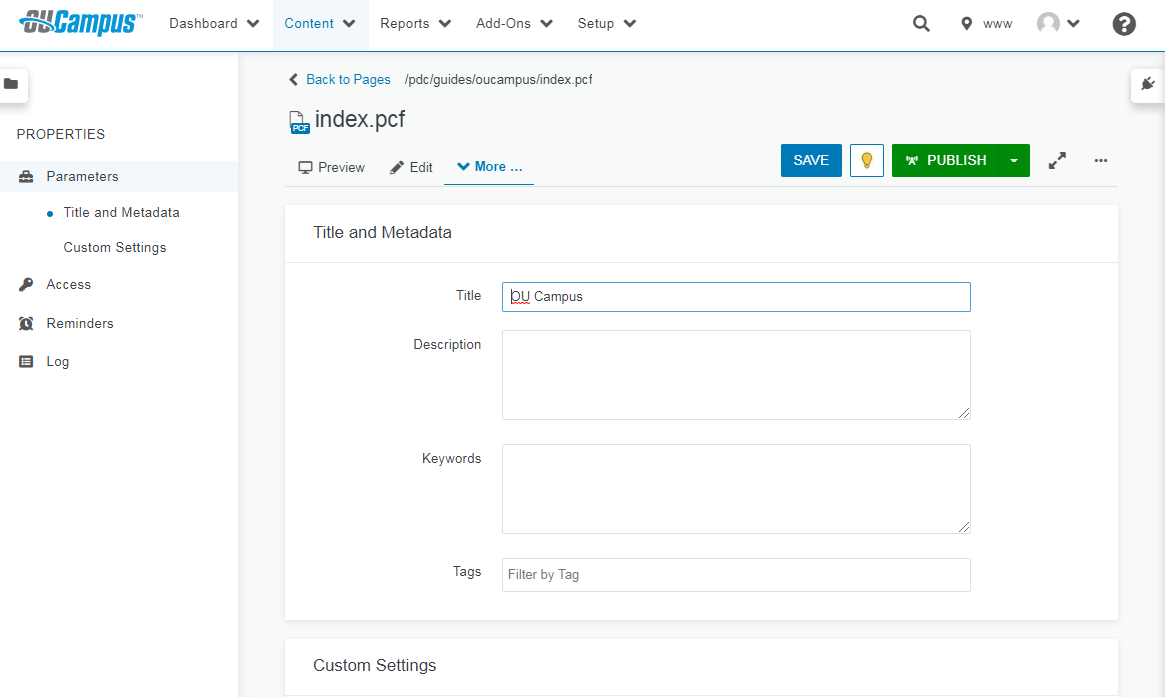Click the search magnifier icon

point(921,24)
